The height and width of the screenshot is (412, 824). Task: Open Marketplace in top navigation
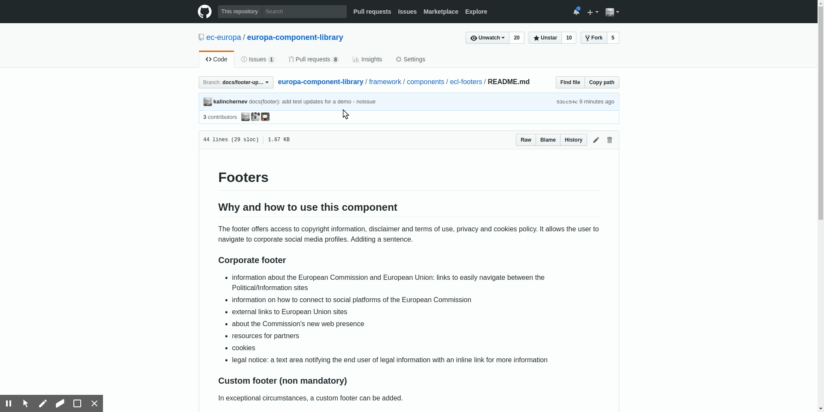(441, 12)
